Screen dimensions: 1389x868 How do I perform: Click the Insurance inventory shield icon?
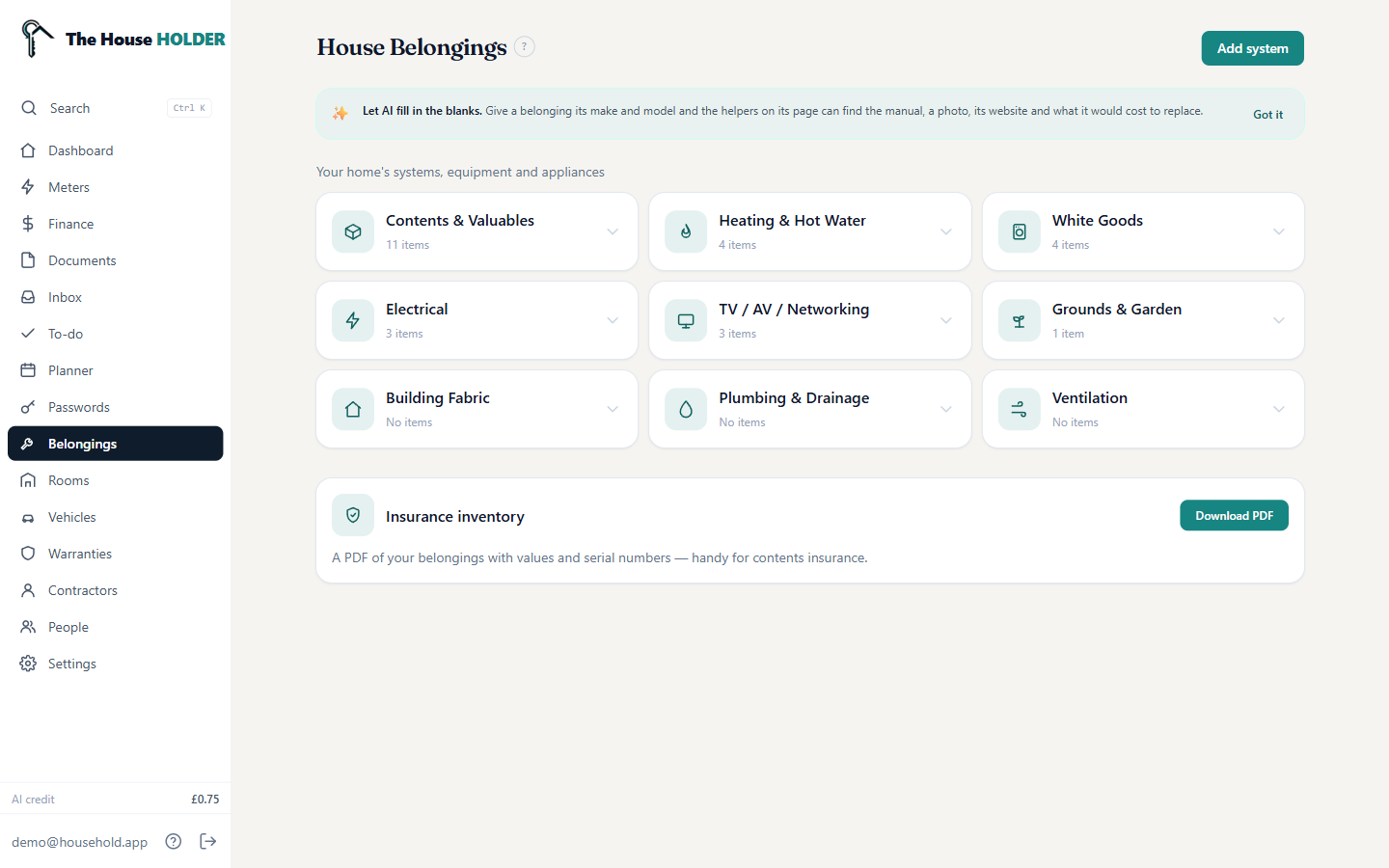click(x=353, y=515)
